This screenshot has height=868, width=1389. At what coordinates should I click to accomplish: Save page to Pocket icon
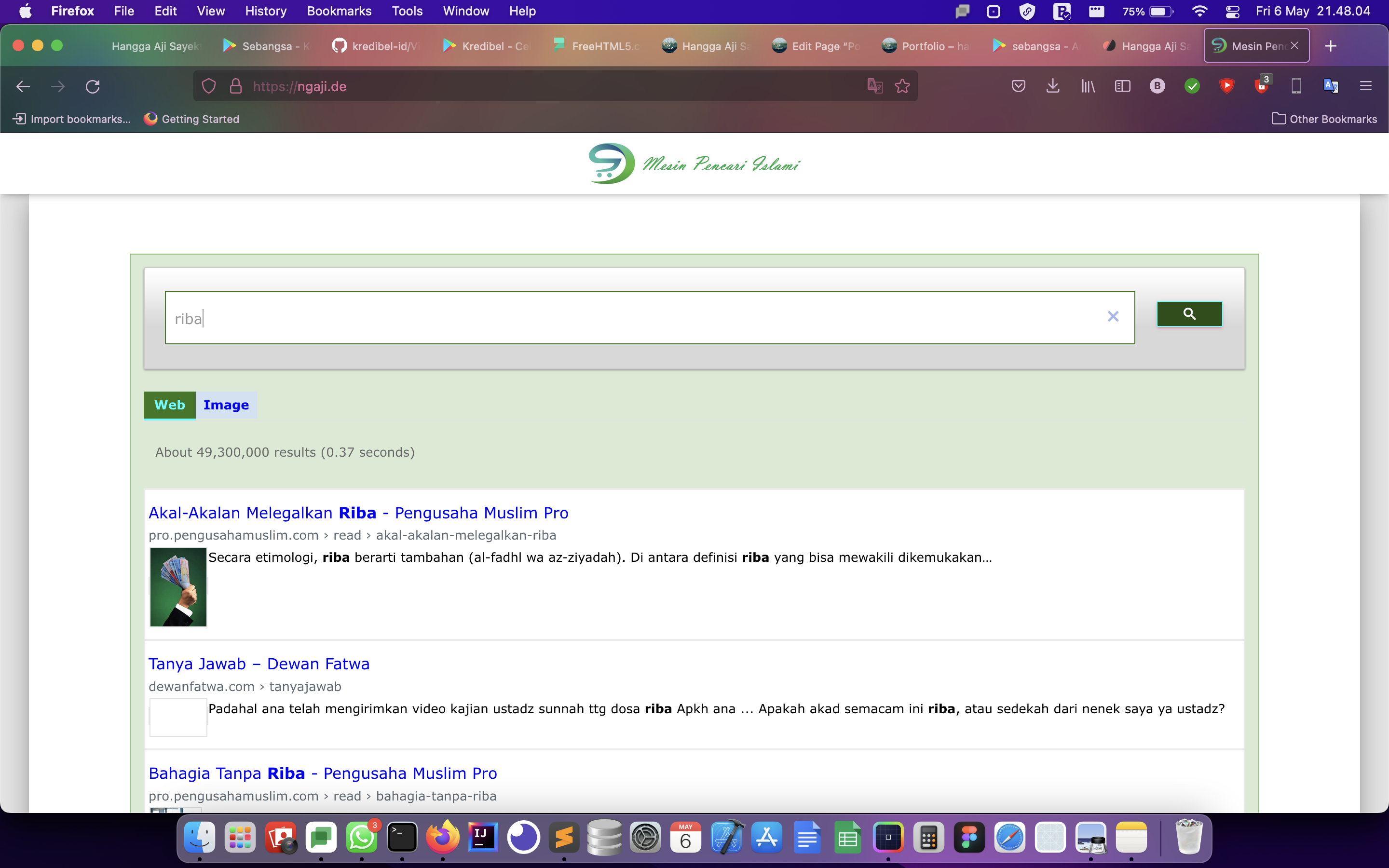click(1018, 86)
